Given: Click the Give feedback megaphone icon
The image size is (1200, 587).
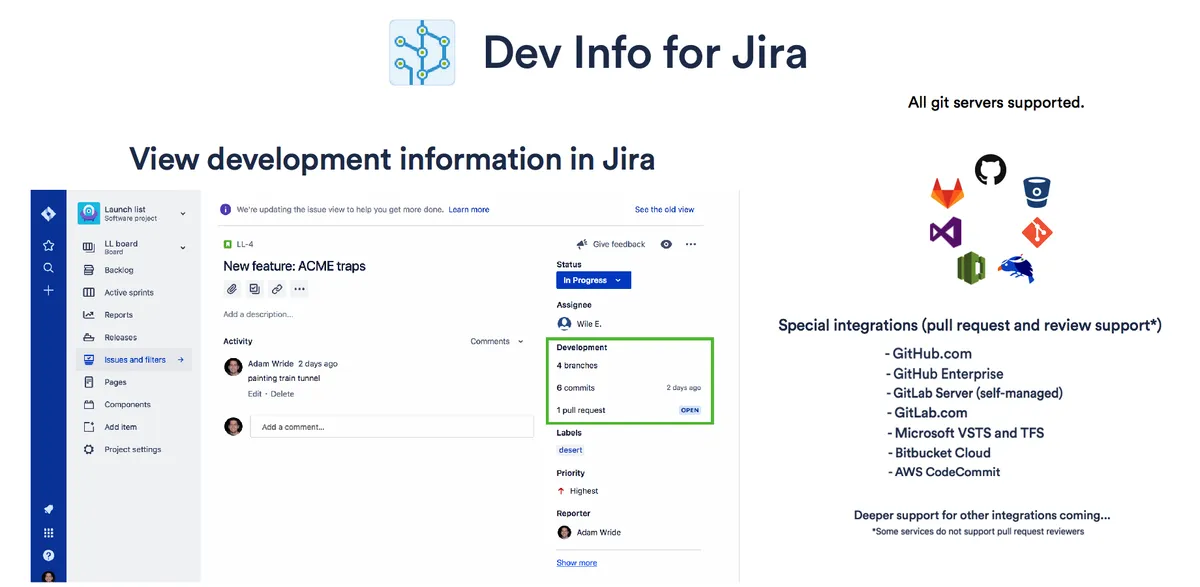Looking at the screenshot, I should coord(582,244).
